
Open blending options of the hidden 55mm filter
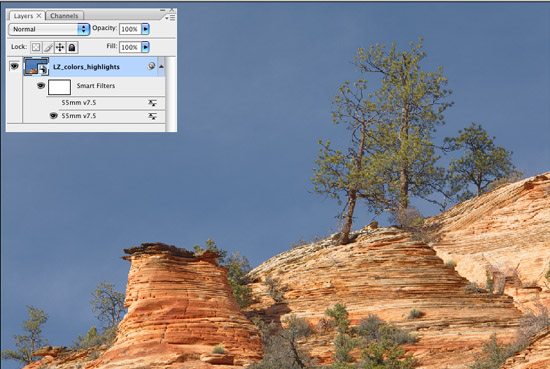tap(152, 103)
